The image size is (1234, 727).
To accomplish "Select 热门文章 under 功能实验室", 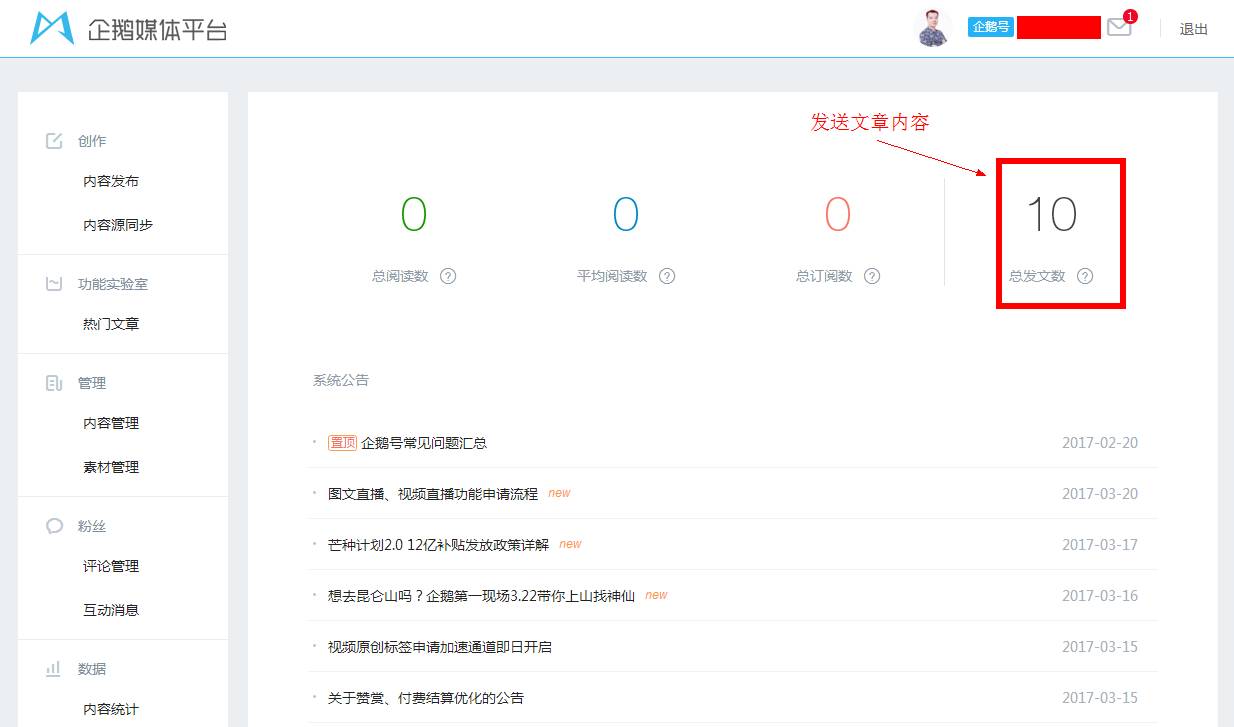I will pos(111,323).
